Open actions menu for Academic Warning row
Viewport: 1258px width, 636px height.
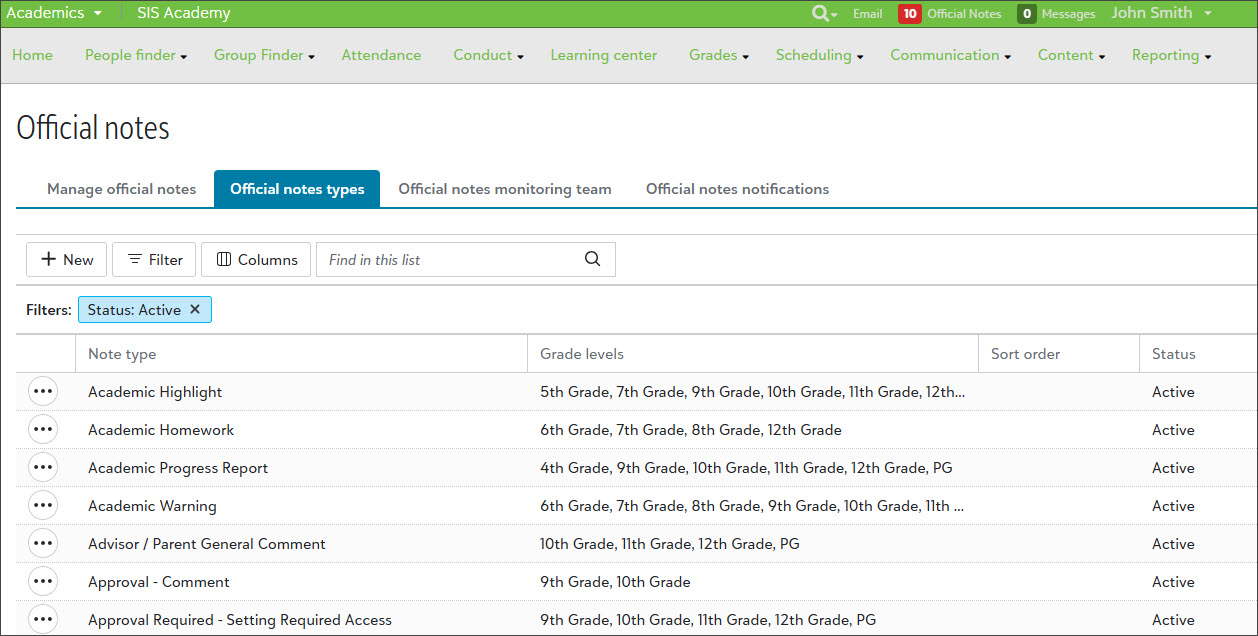tap(43, 506)
